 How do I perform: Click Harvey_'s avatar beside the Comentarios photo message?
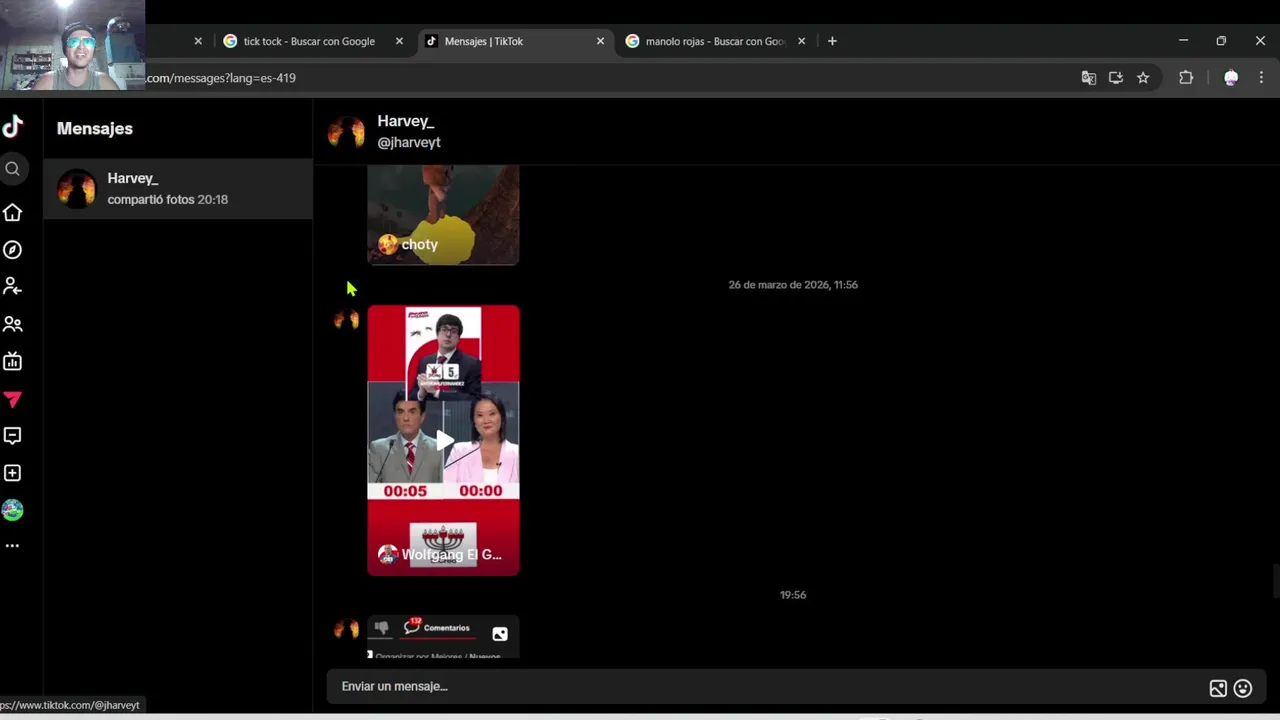346,629
